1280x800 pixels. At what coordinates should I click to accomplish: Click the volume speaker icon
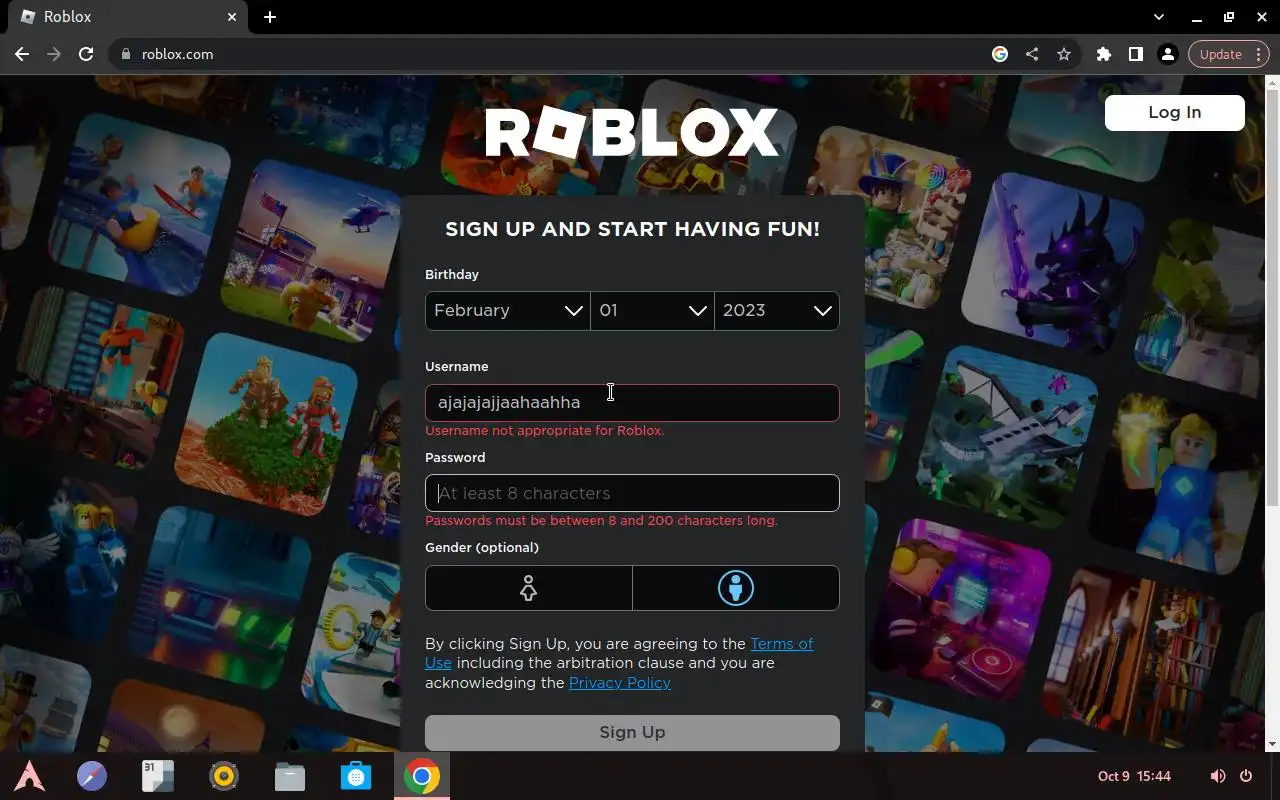pyautogui.click(x=1217, y=776)
